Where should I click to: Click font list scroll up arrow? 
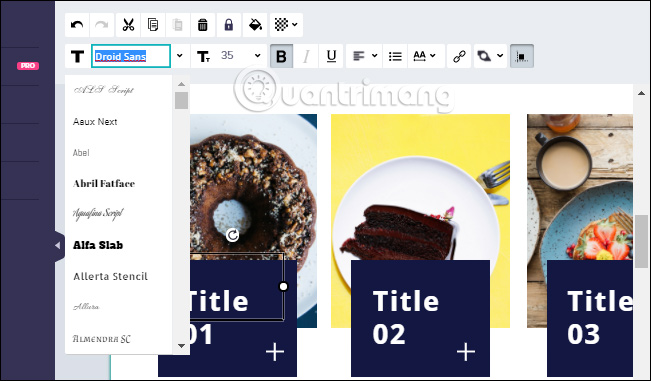(x=181, y=84)
